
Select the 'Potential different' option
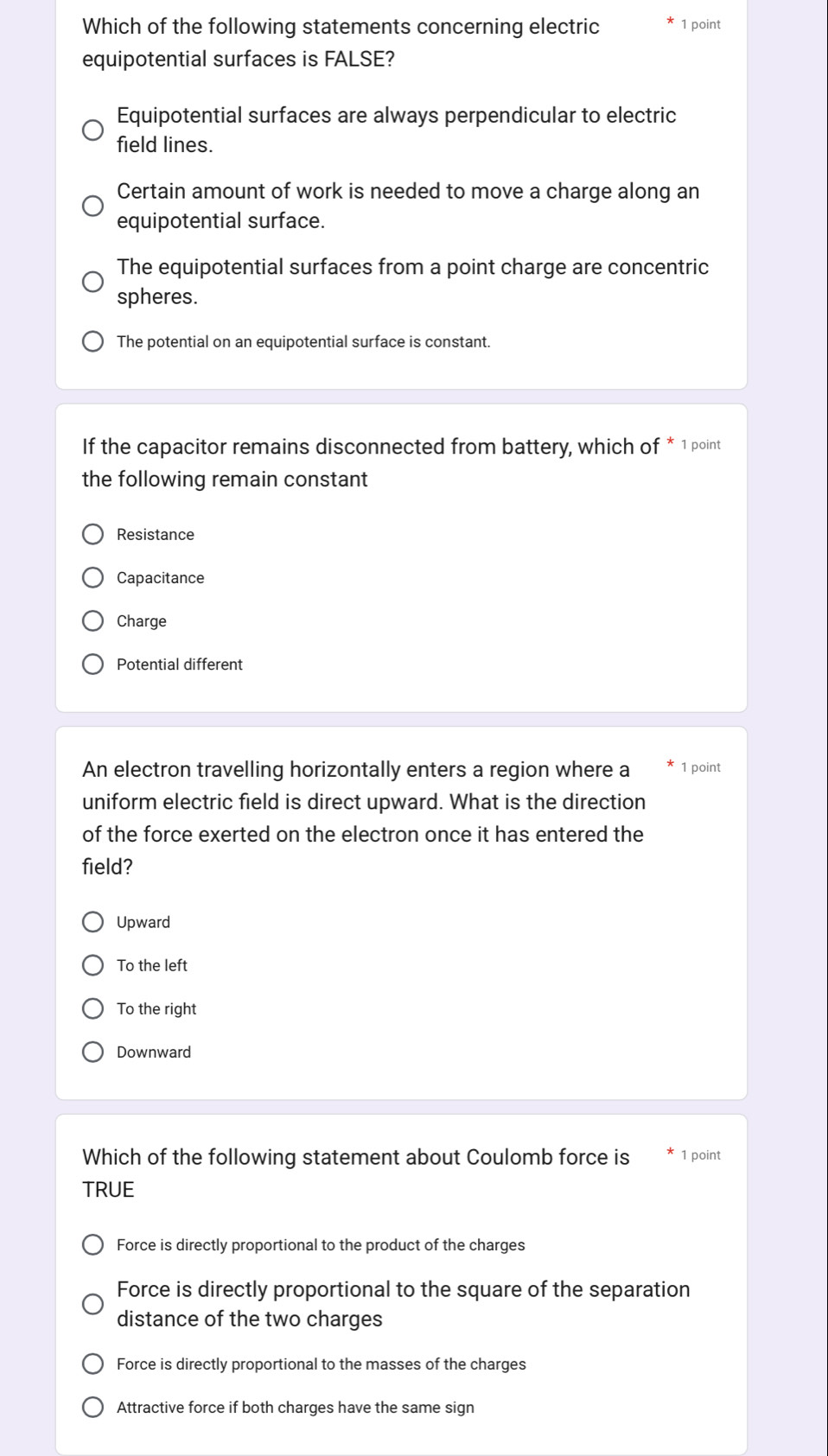(x=92, y=664)
